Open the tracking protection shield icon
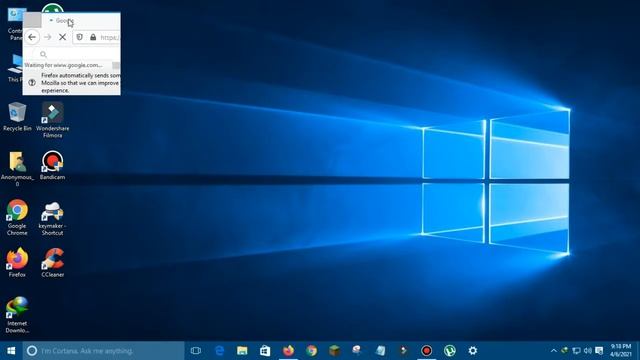The height and width of the screenshot is (360, 640). [80, 37]
